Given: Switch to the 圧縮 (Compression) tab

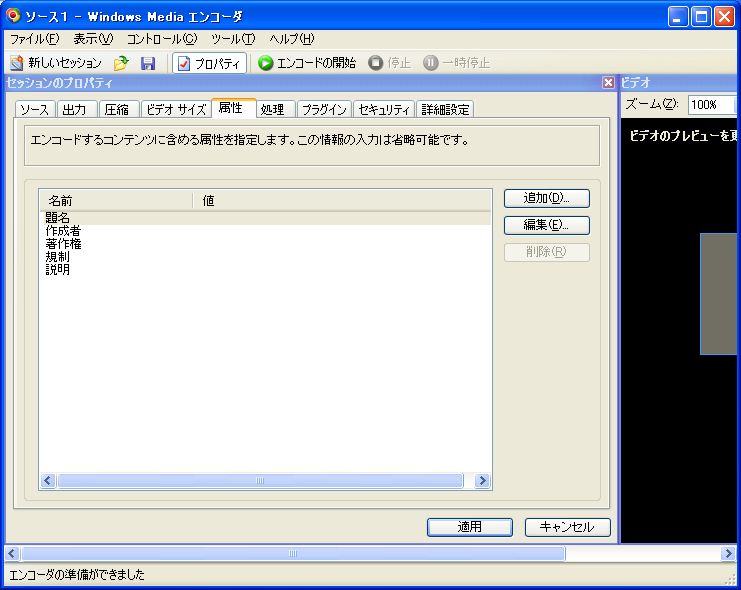Looking at the screenshot, I should [116, 110].
